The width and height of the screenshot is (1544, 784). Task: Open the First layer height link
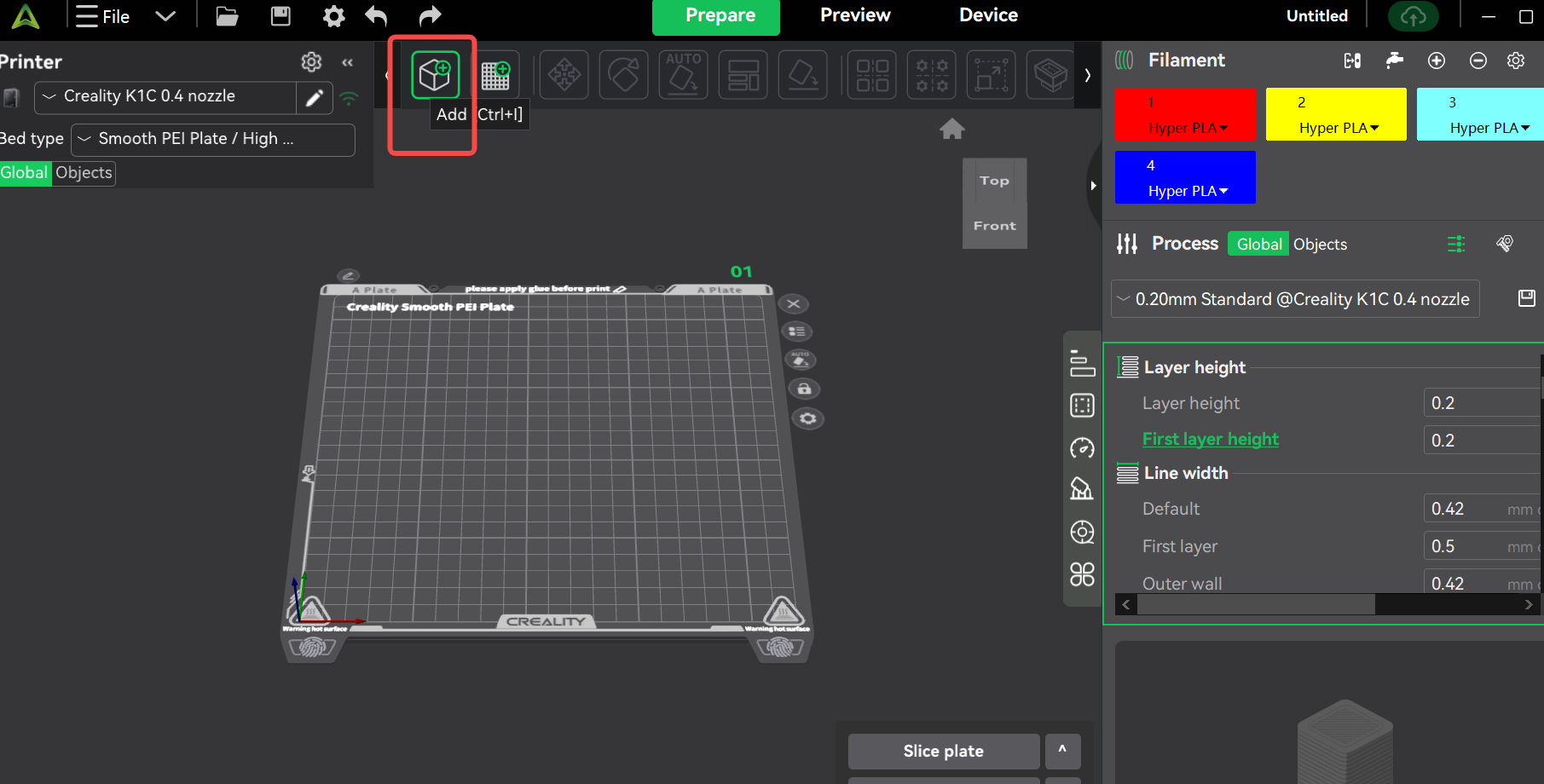click(x=1210, y=439)
